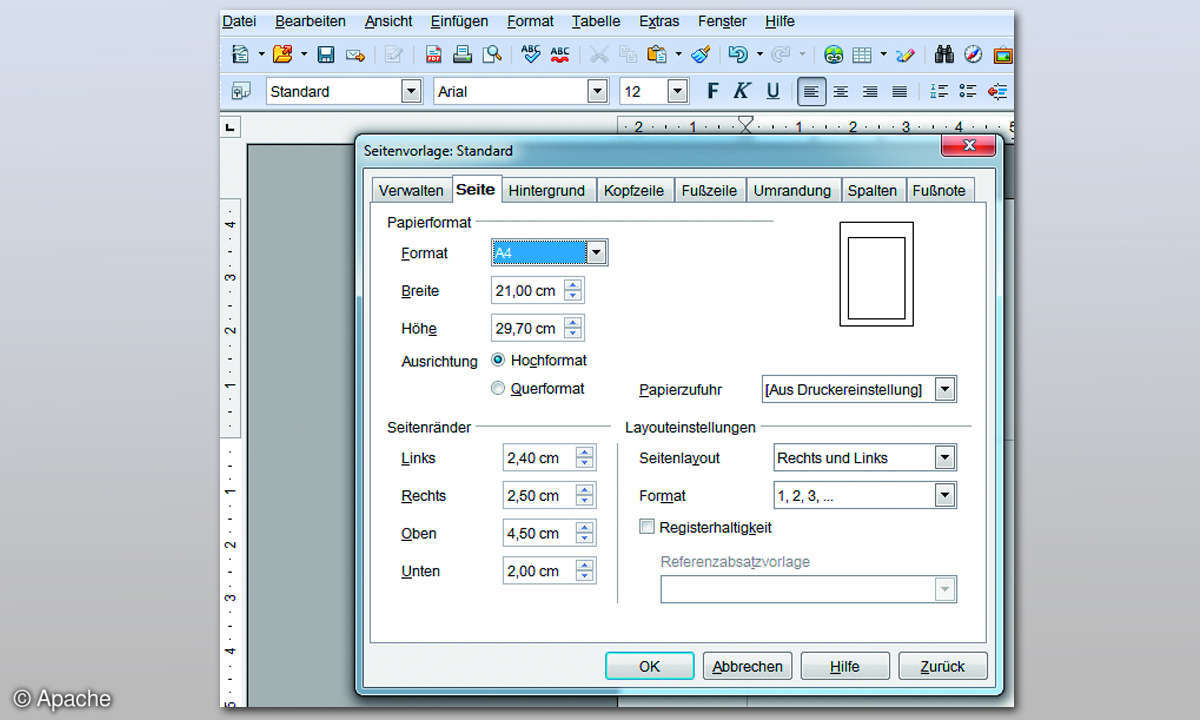Align text left

click(811, 91)
